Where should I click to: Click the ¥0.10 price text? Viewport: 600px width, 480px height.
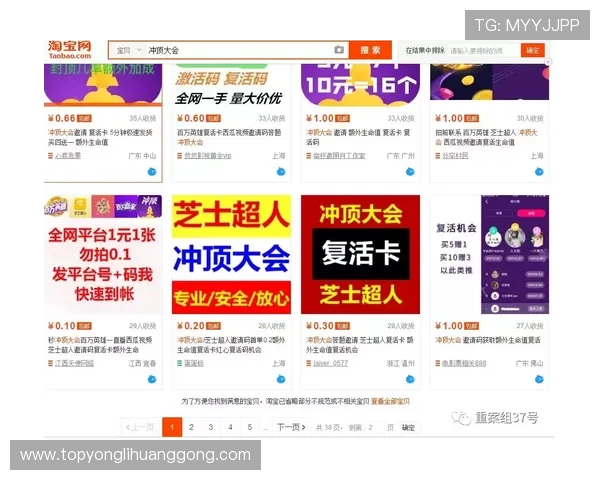coord(62,326)
